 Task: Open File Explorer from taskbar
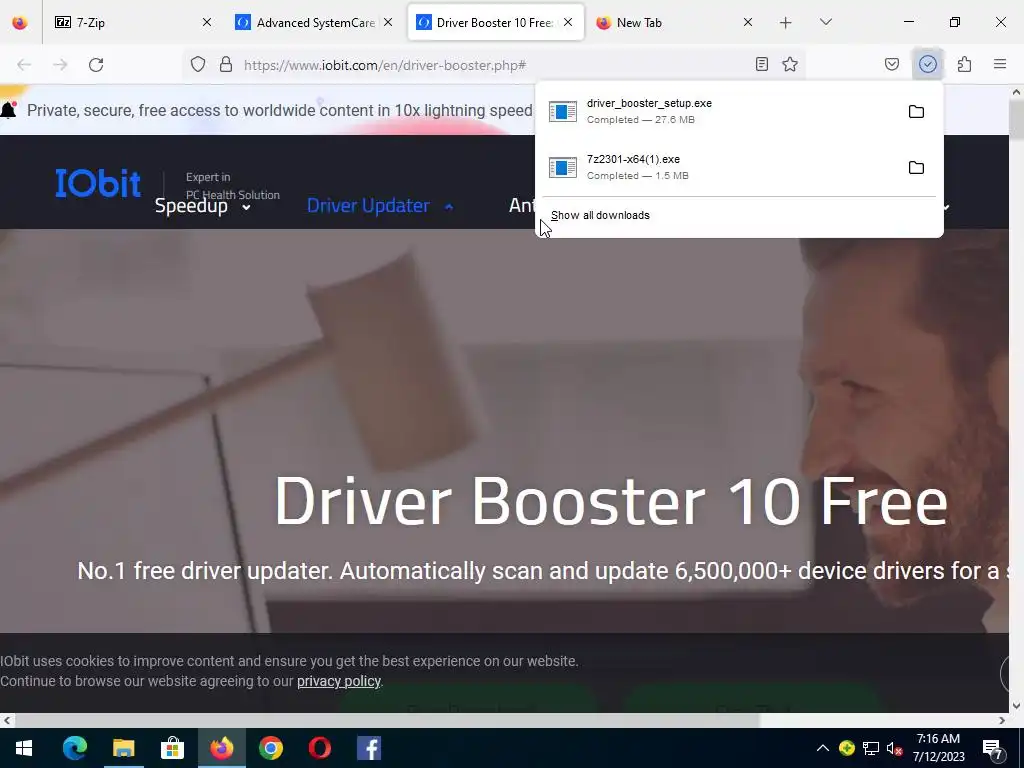point(123,748)
